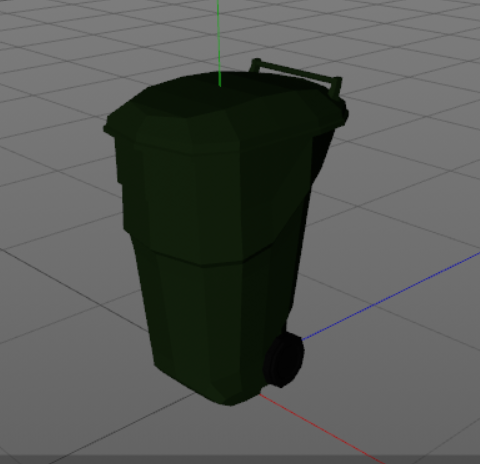Click the front rim of the lid
The image size is (480, 464).
(x=173, y=140)
